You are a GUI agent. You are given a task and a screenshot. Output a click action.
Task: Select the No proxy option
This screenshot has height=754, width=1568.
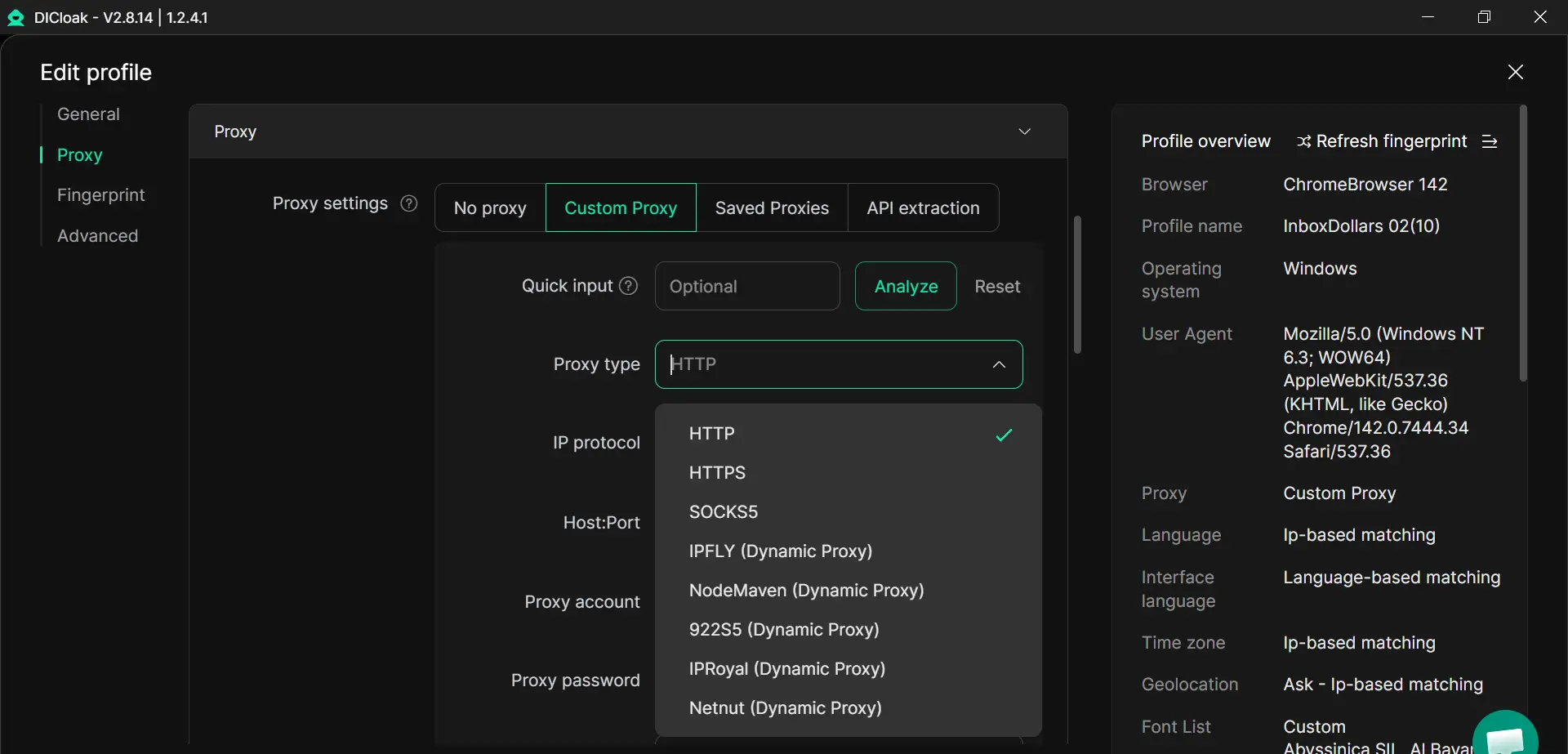490,208
